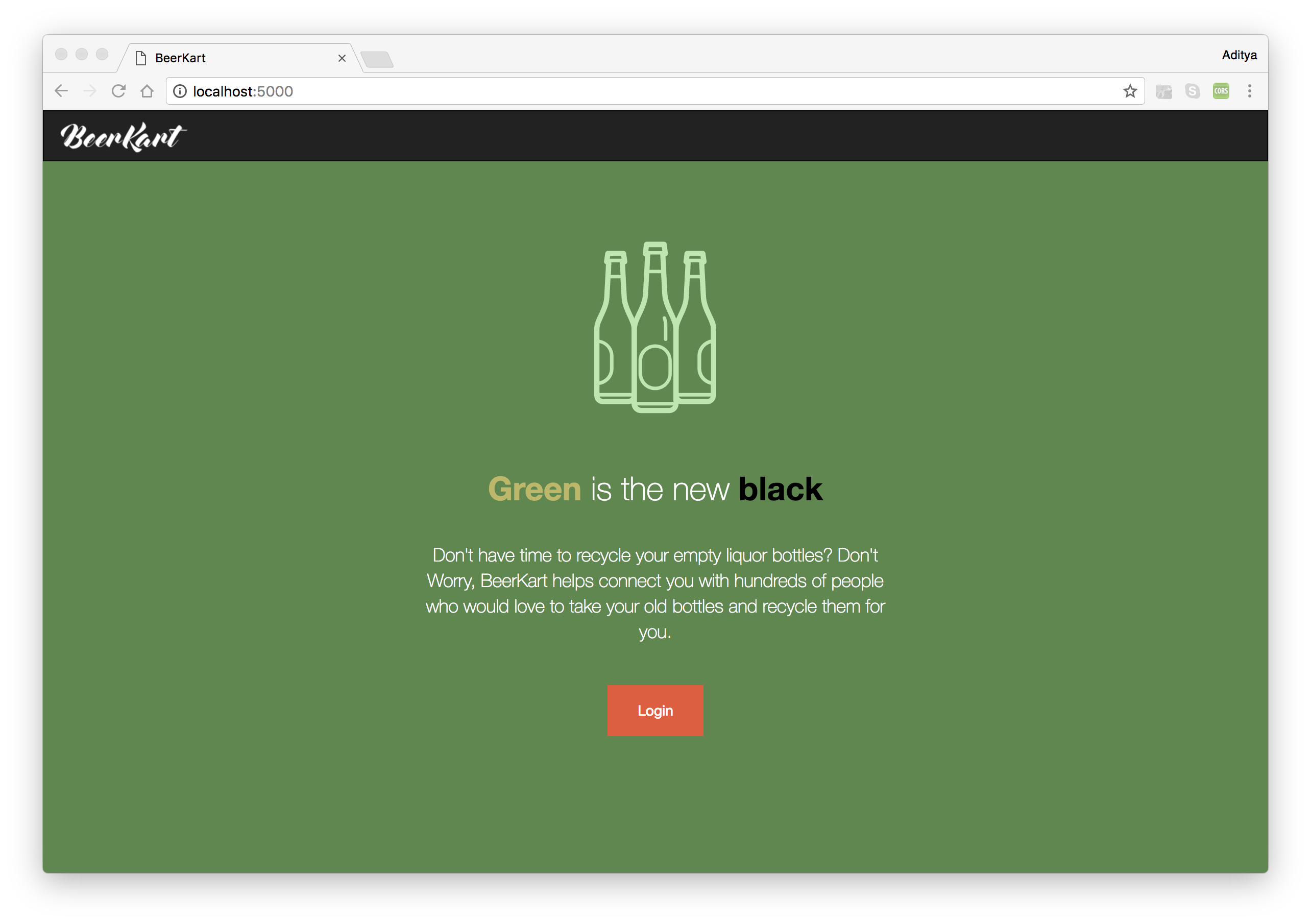This screenshot has height=924, width=1311.
Task: Click the grey image extension icon
Action: [1163, 91]
